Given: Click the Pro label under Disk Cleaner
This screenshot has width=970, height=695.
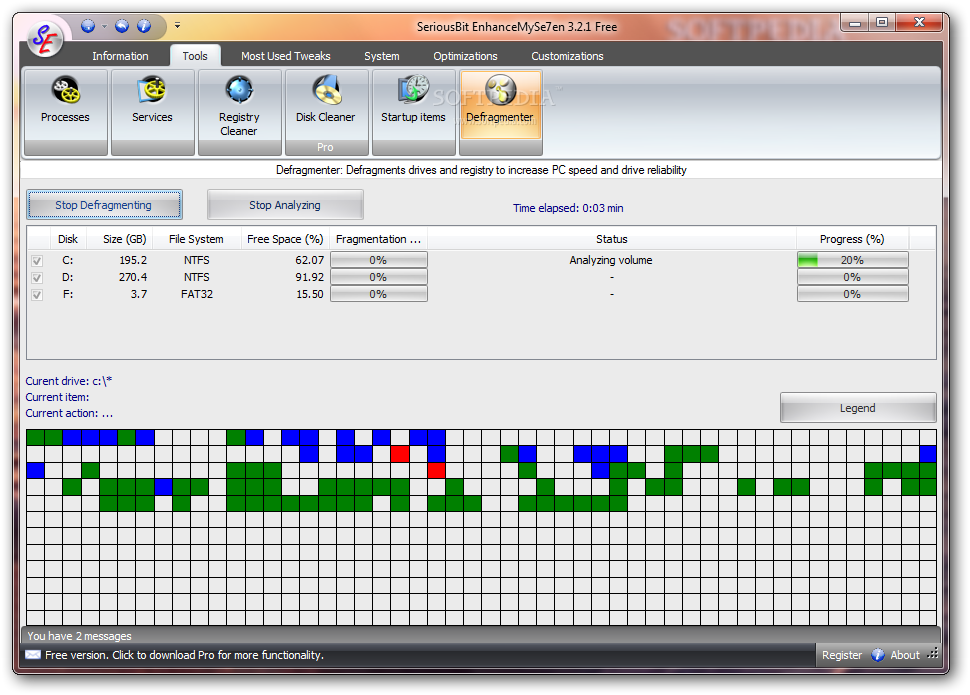Looking at the screenshot, I should pyautogui.click(x=325, y=147).
